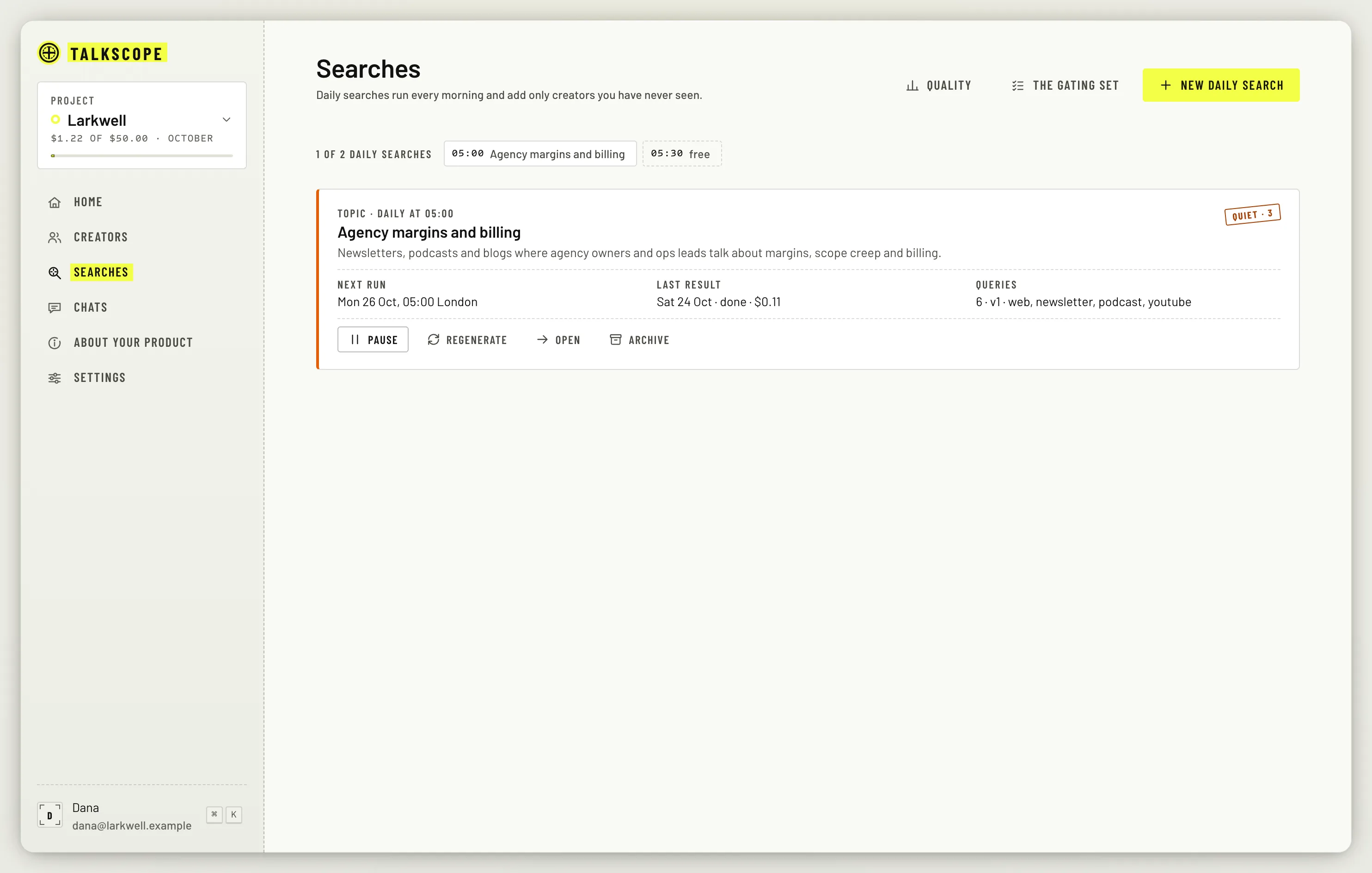
Task: Click Dana's avatar initial icon
Action: pos(50,815)
